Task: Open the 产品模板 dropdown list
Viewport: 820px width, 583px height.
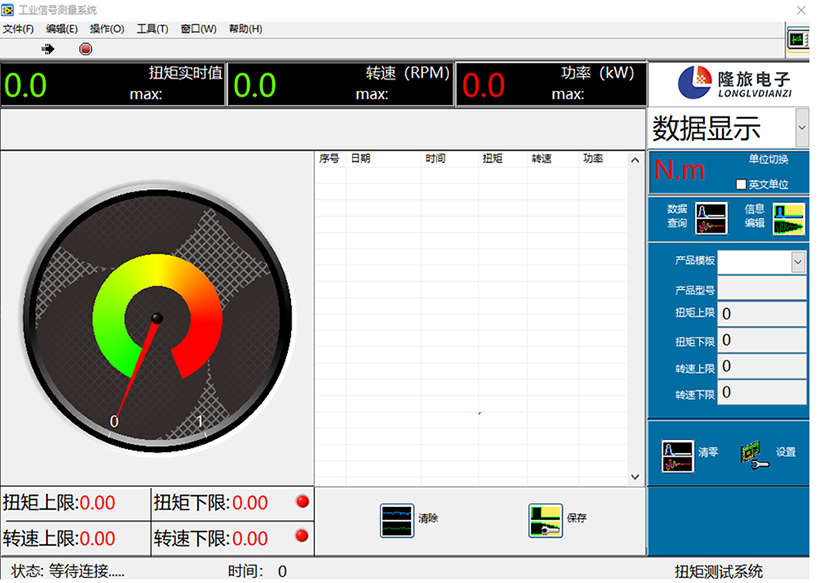Action: point(798,262)
